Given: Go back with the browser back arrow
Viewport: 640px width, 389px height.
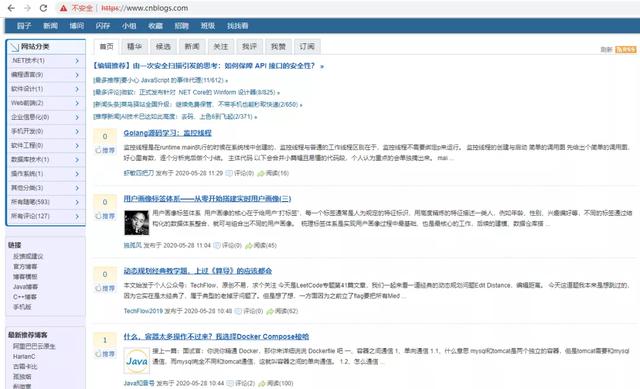Looking at the screenshot, I should point(11,8).
